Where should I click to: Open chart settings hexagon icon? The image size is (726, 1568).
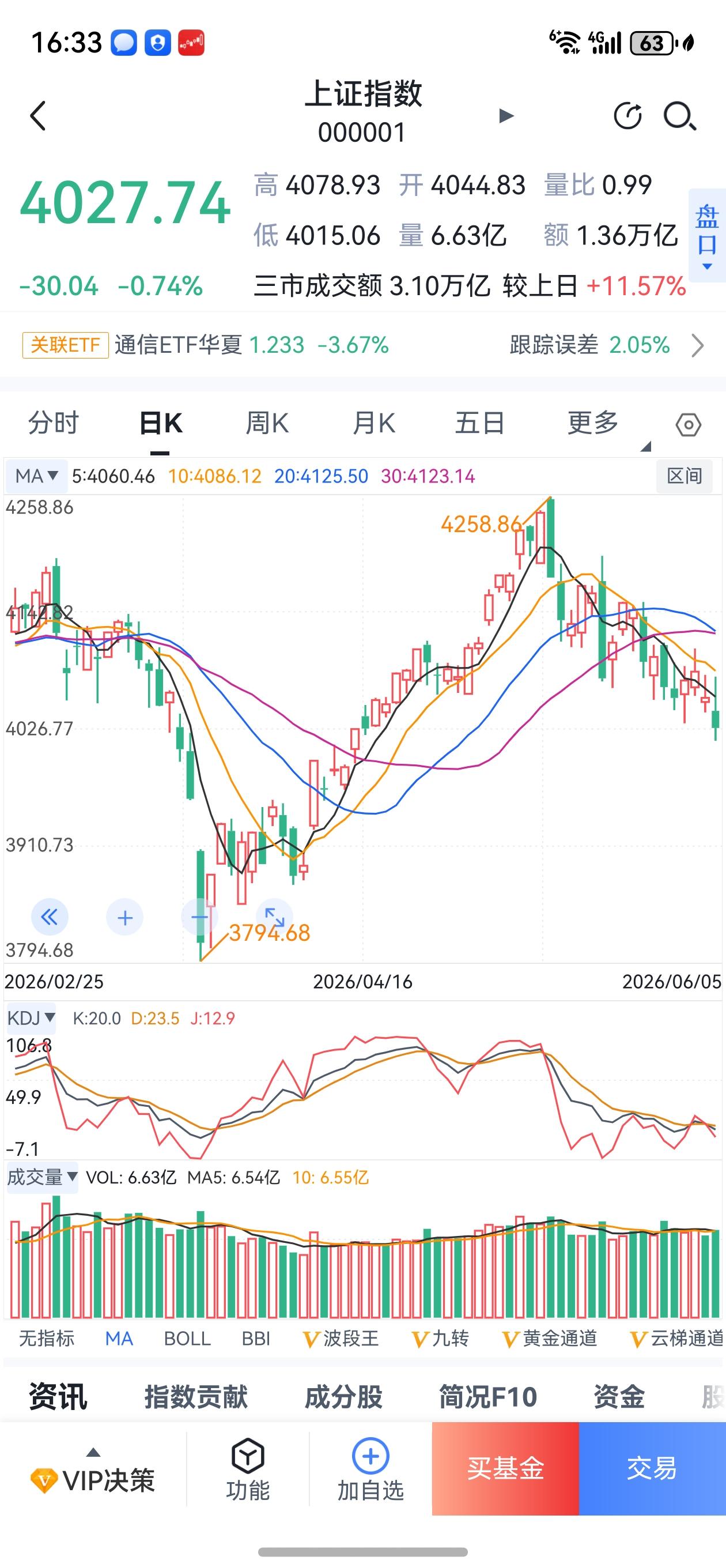coord(689,425)
